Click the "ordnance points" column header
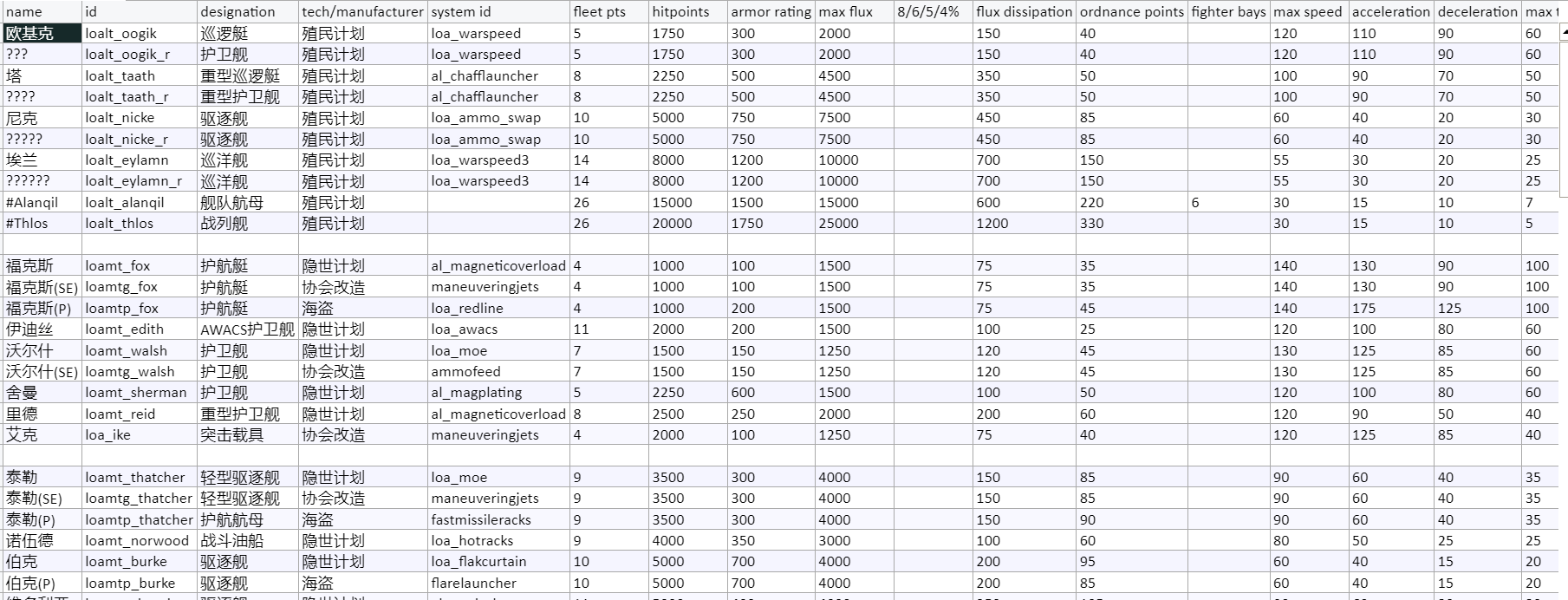 pyautogui.click(x=1131, y=12)
